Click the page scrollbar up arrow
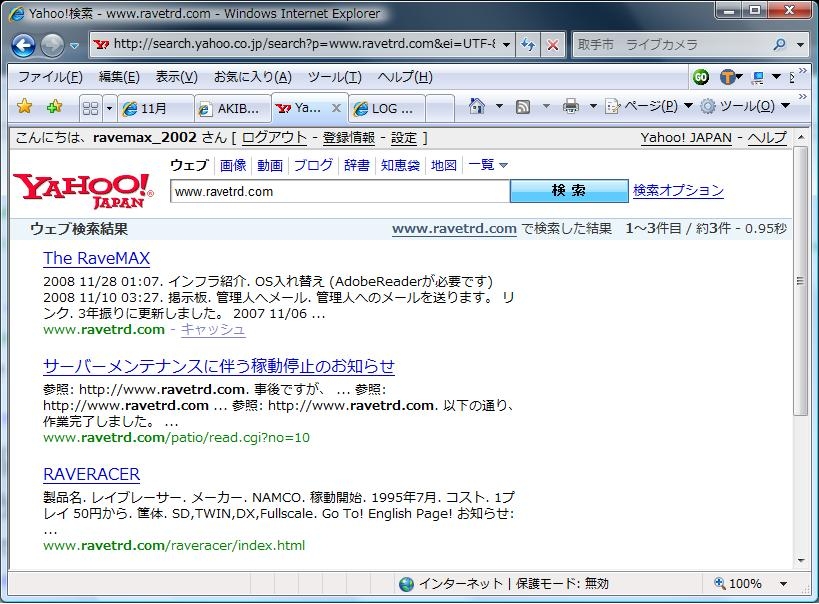The width and height of the screenshot is (819, 604). tap(801, 137)
